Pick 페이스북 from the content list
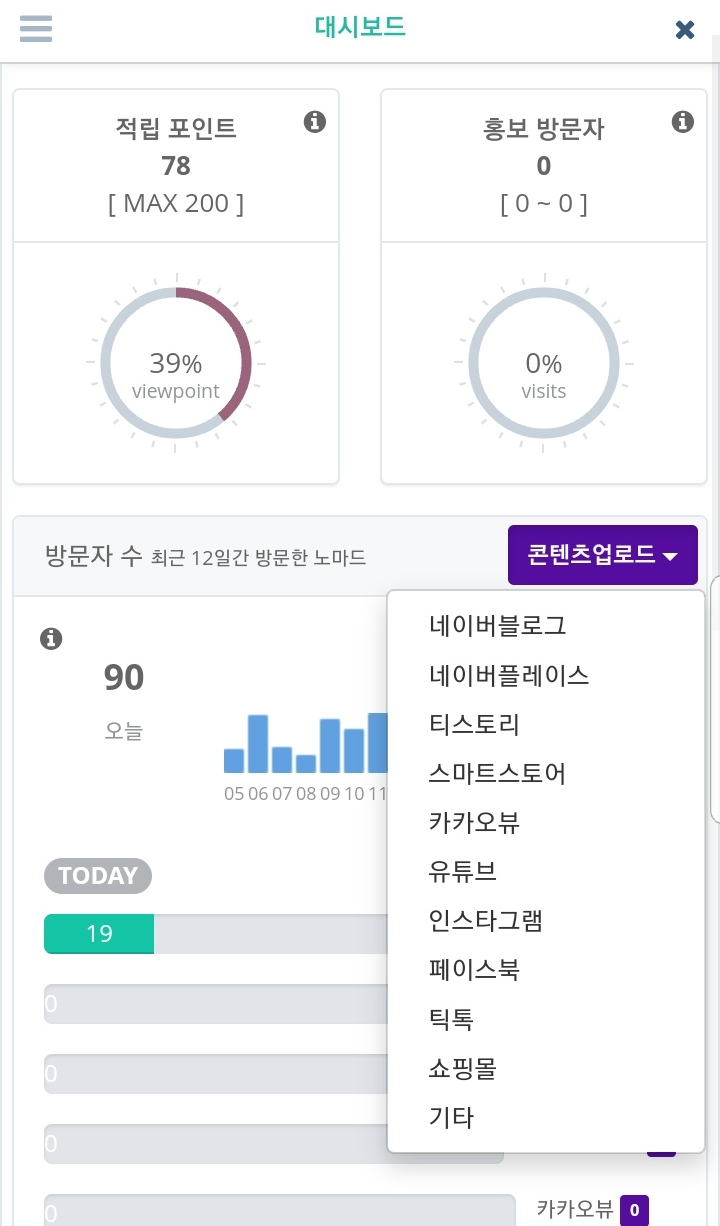 click(x=473, y=969)
